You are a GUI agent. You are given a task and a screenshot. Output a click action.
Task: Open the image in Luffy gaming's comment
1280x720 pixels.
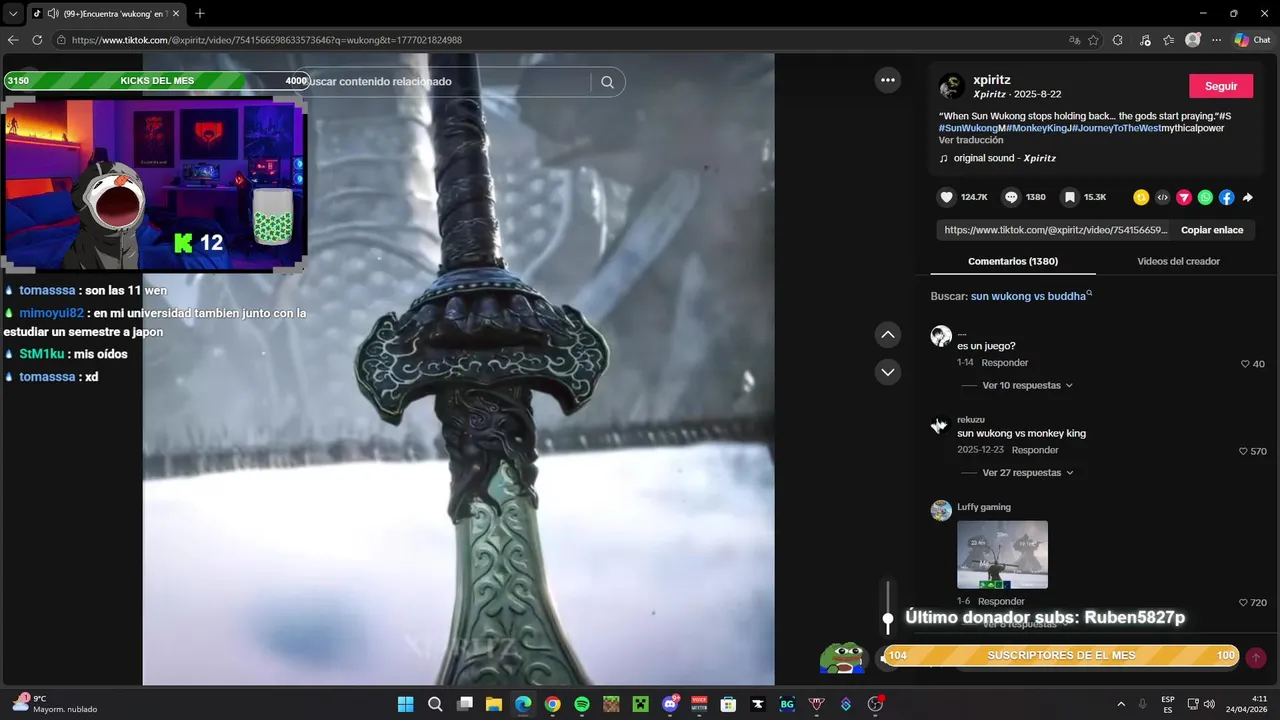coord(1002,554)
